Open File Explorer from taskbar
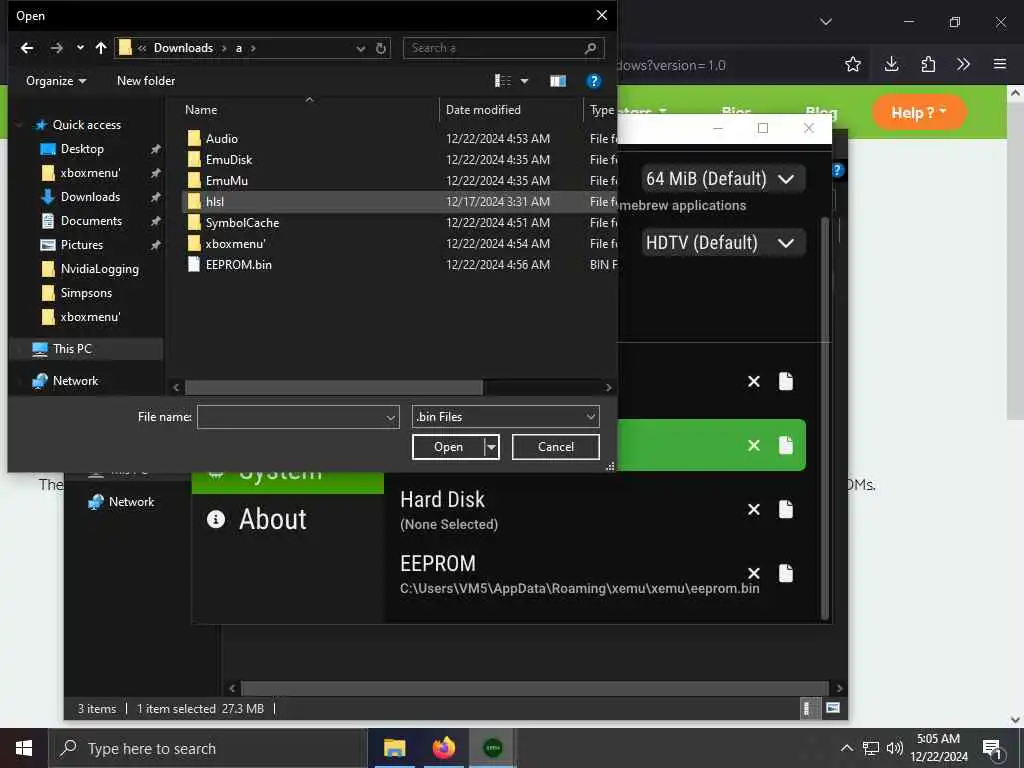This screenshot has width=1024, height=768. (x=394, y=748)
